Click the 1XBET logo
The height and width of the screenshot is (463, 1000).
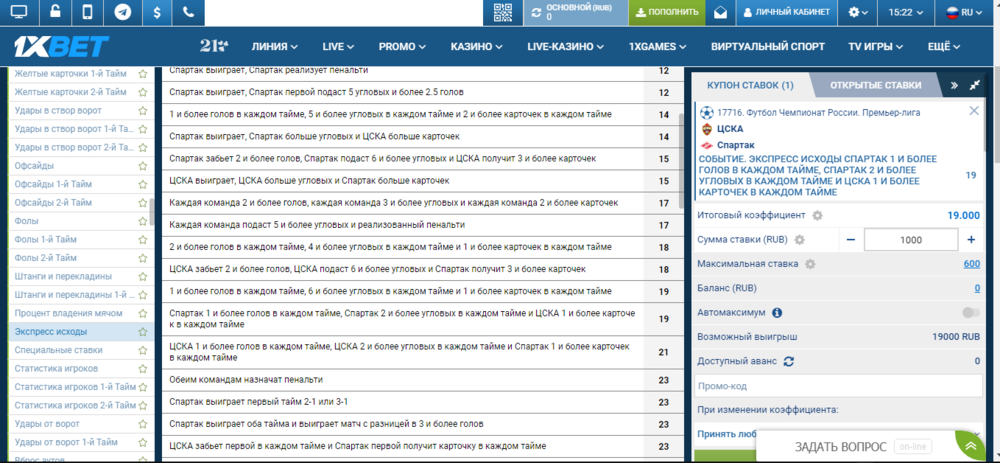pyautogui.click(x=62, y=46)
